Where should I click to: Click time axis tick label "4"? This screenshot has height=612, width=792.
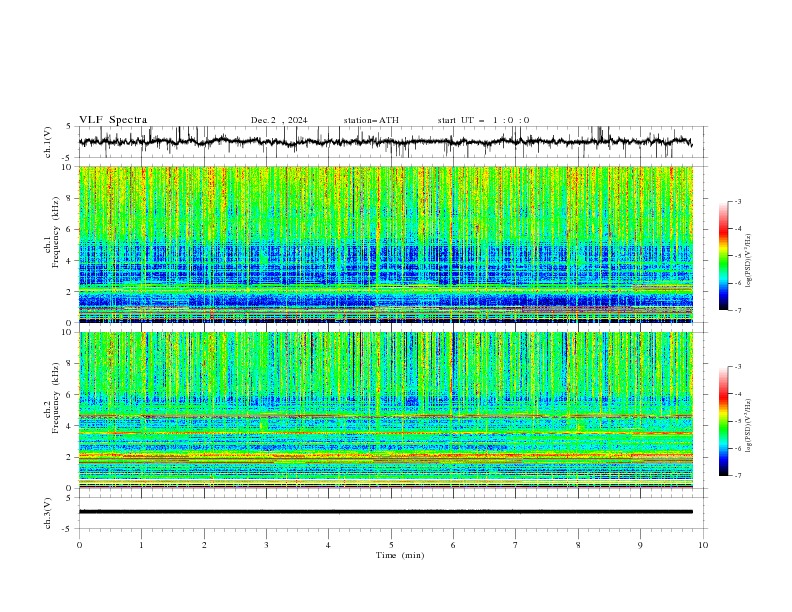[328, 545]
